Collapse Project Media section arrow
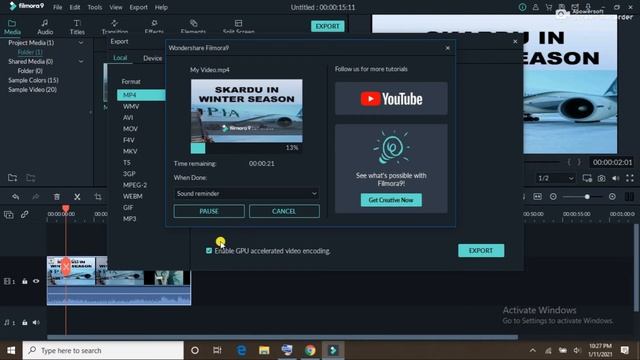The image size is (640, 360). (x=81, y=42)
